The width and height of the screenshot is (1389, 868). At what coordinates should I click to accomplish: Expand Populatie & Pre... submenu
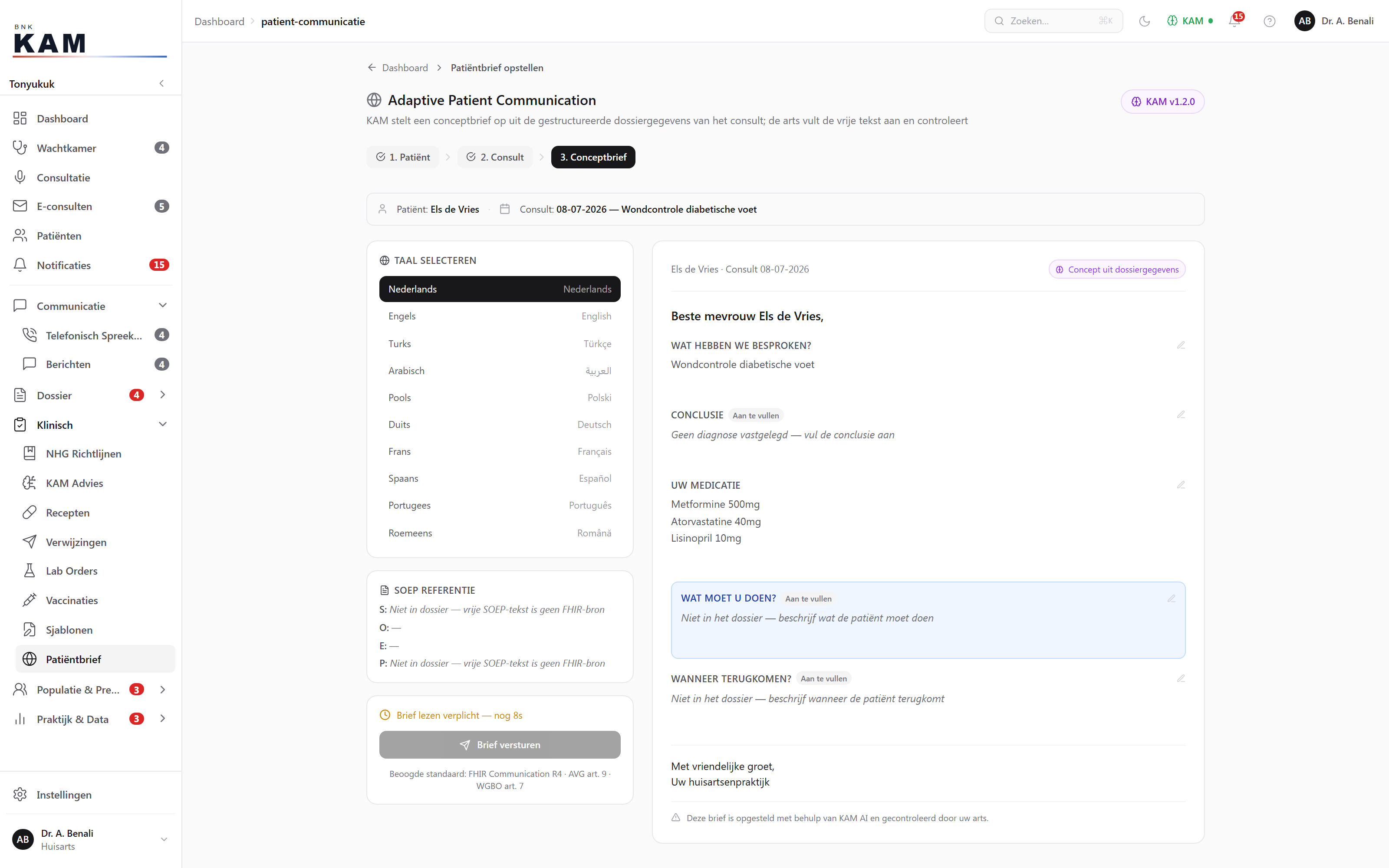[x=162, y=690]
